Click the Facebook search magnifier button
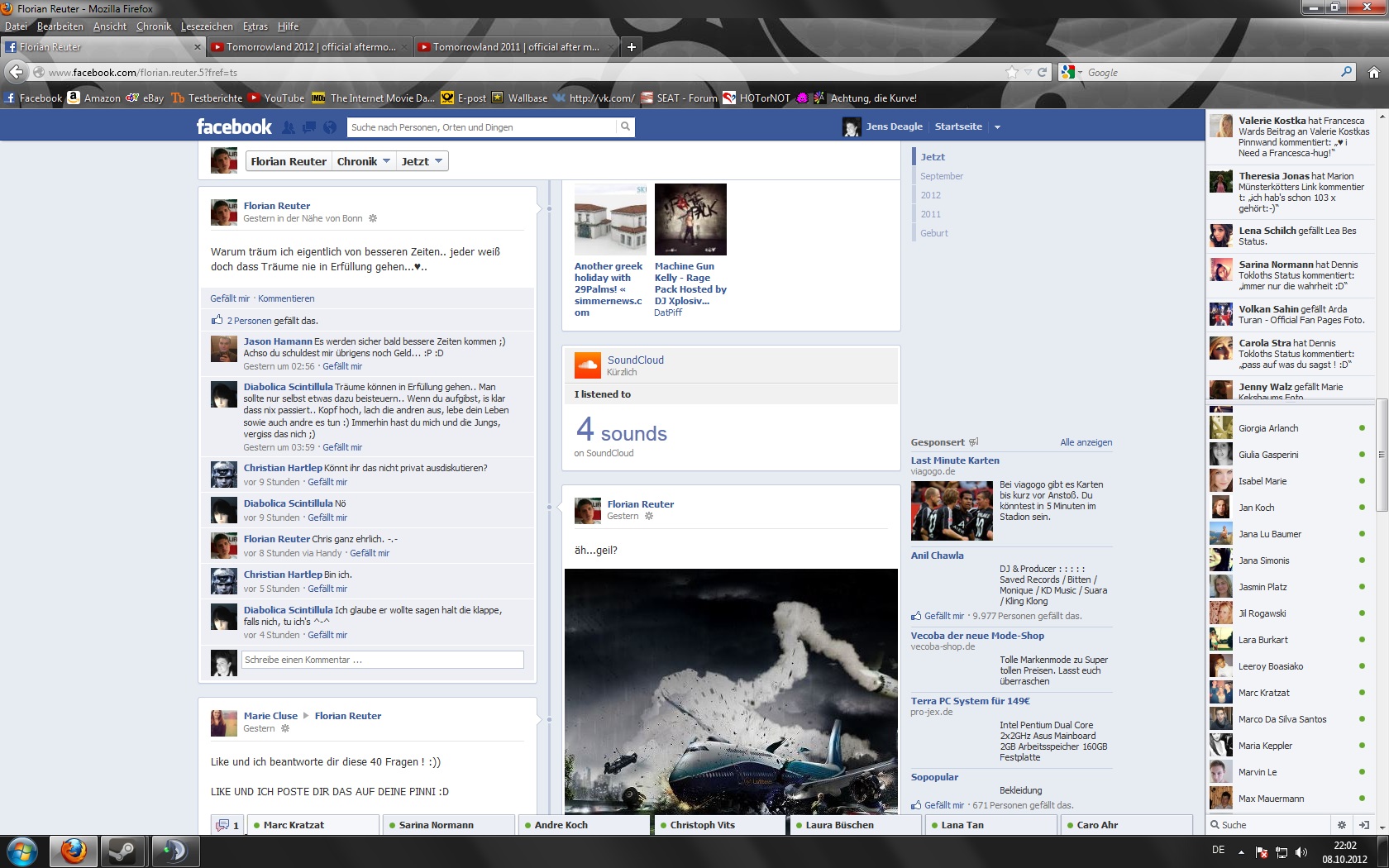Screen dimensions: 1389x868 coord(626,126)
